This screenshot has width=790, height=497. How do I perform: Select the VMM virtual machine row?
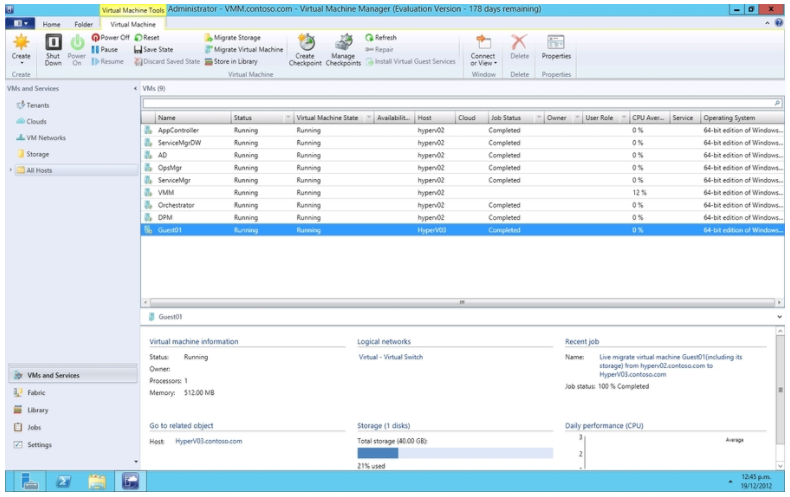(463, 193)
